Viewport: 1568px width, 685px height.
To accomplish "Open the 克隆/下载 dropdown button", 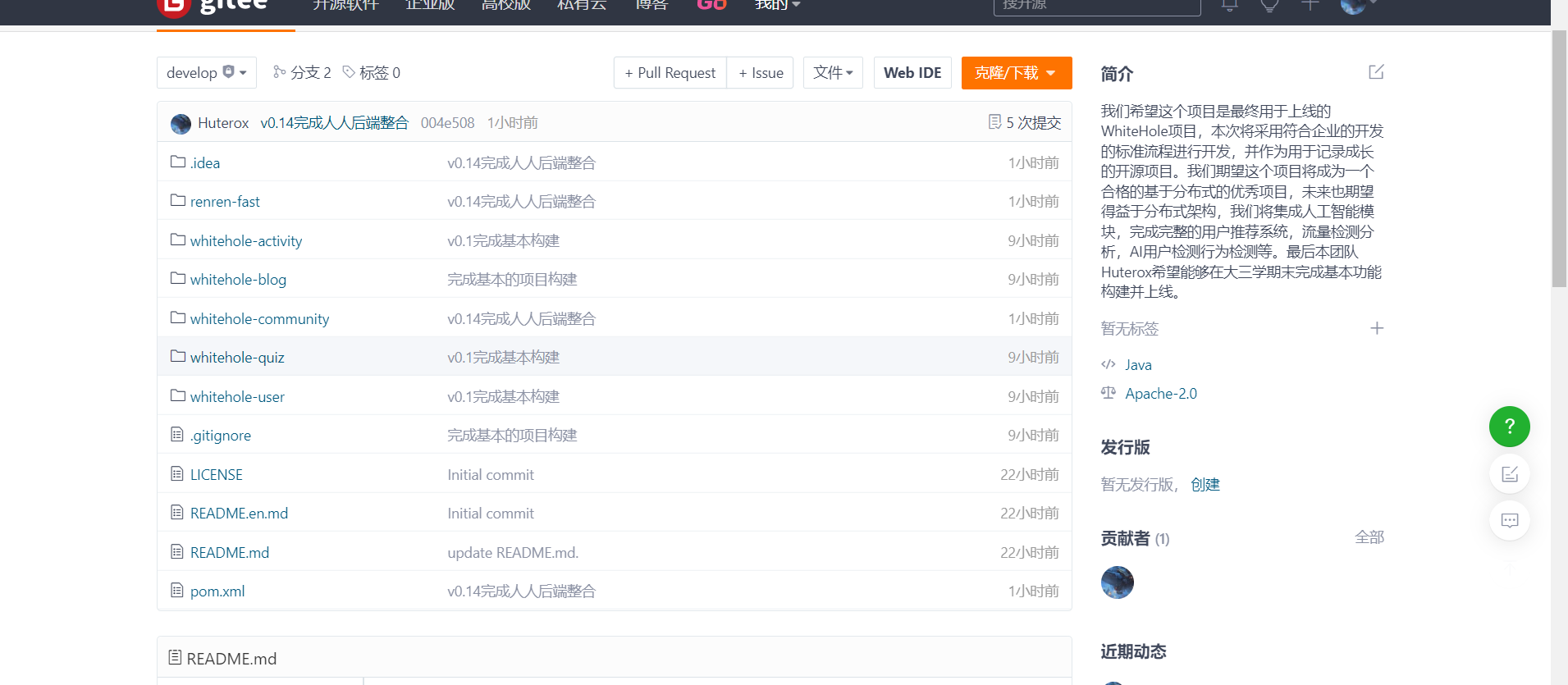I will point(1017,72).
